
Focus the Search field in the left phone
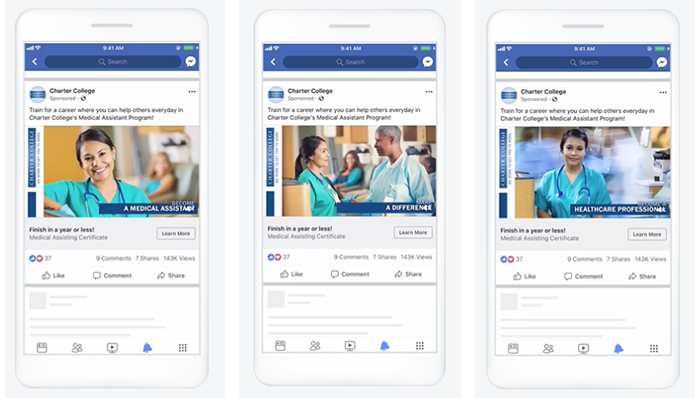point(113,62)
